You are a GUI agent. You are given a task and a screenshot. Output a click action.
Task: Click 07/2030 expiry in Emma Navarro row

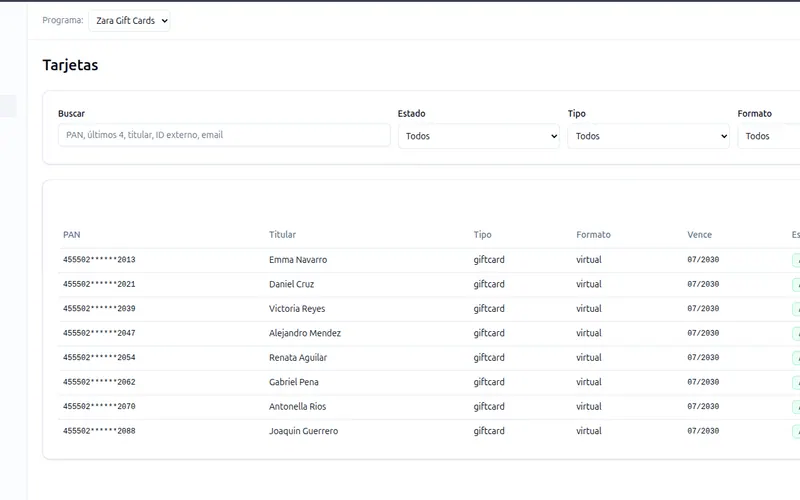(x=703, y=260)
